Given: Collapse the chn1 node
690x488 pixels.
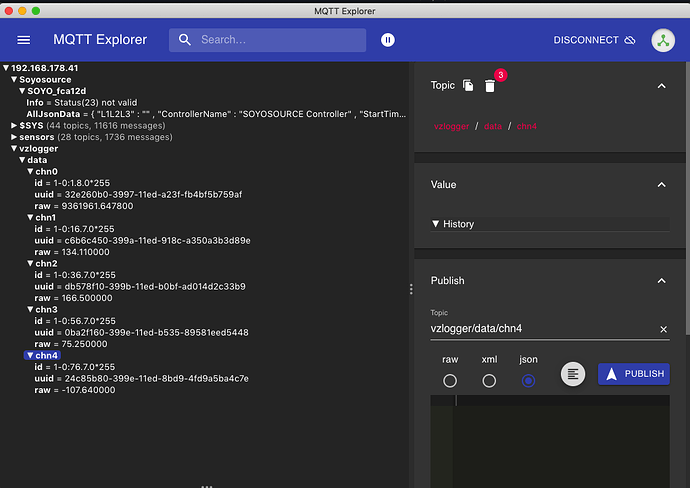Looking at the screenshot, I should (30, 217).
